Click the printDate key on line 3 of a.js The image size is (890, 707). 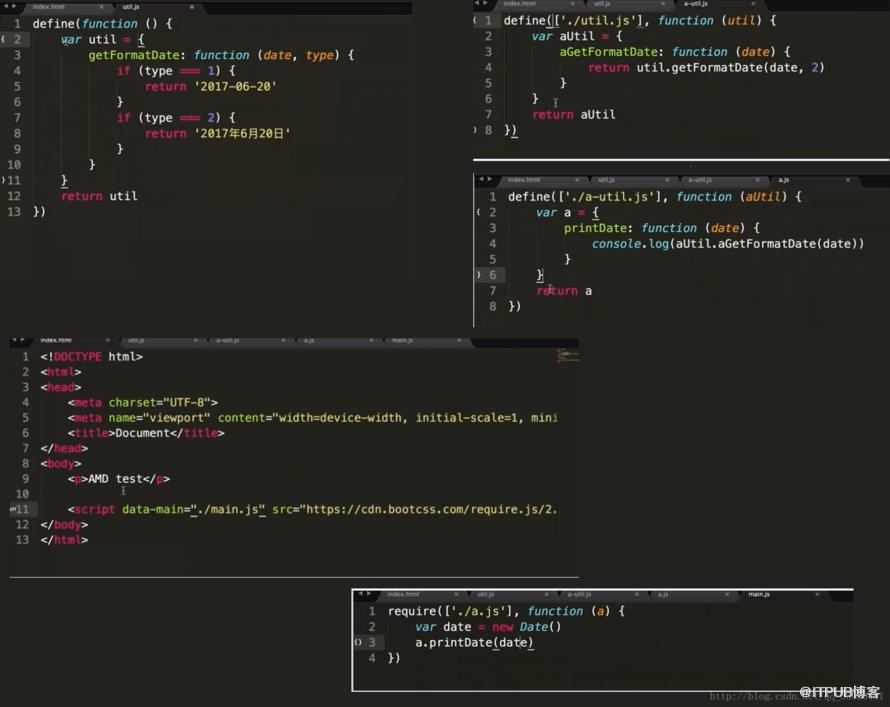(595, 228)
